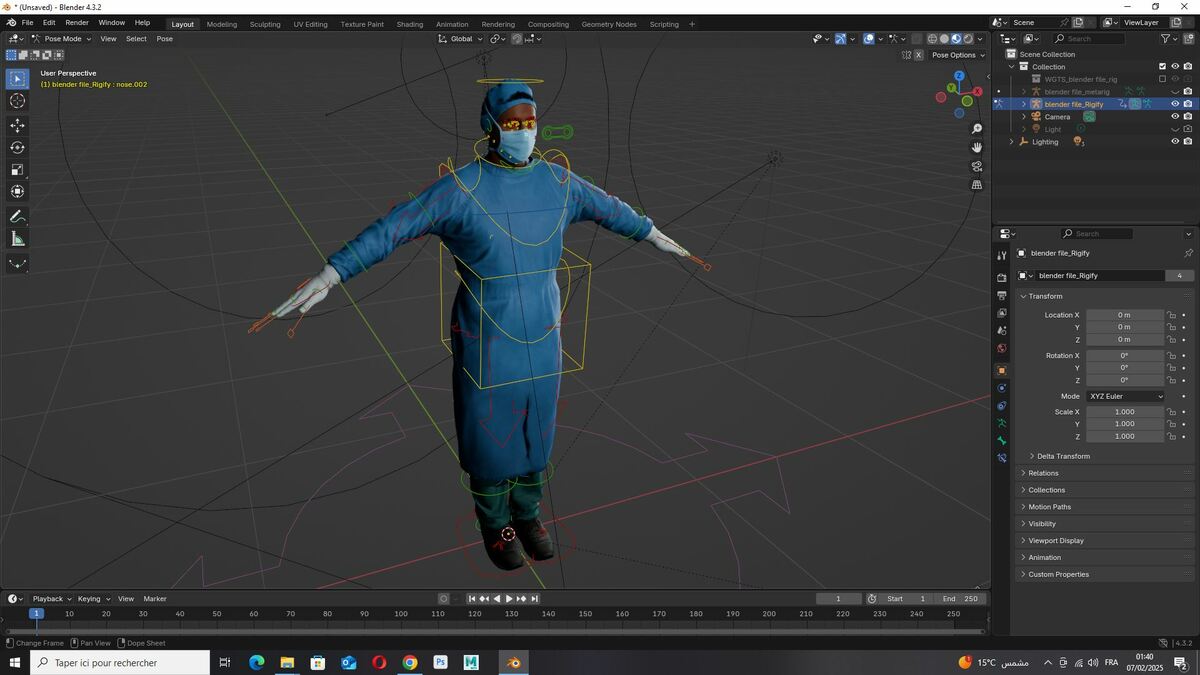The width and height of the screenshot is (1200, 675).
Task: Switch to the Geometry Nodes workspace tab
Action: click(609, 24)
